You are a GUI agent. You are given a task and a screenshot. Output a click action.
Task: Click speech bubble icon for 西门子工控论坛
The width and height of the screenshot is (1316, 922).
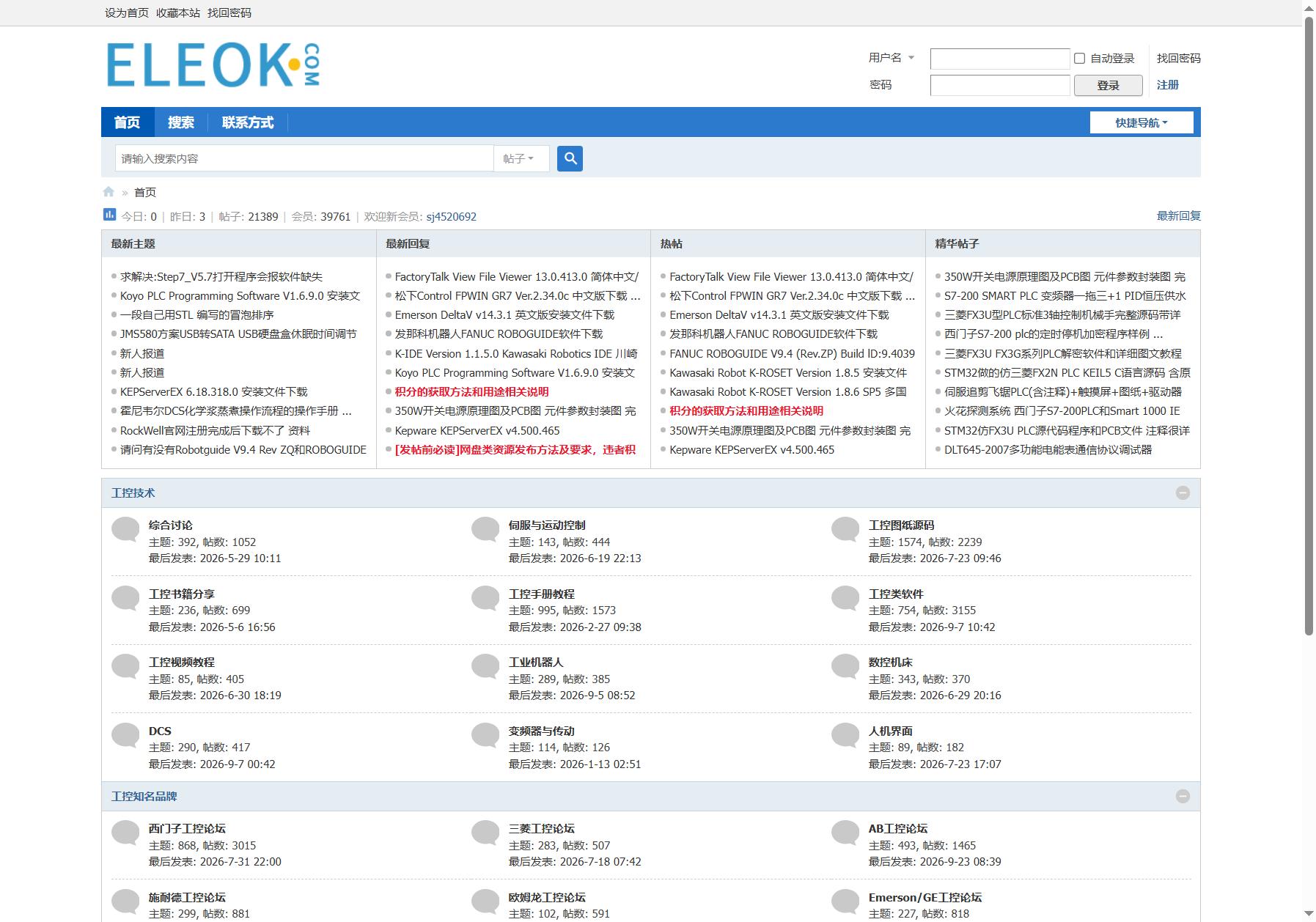pyautogui.click(x=125, y=833)
